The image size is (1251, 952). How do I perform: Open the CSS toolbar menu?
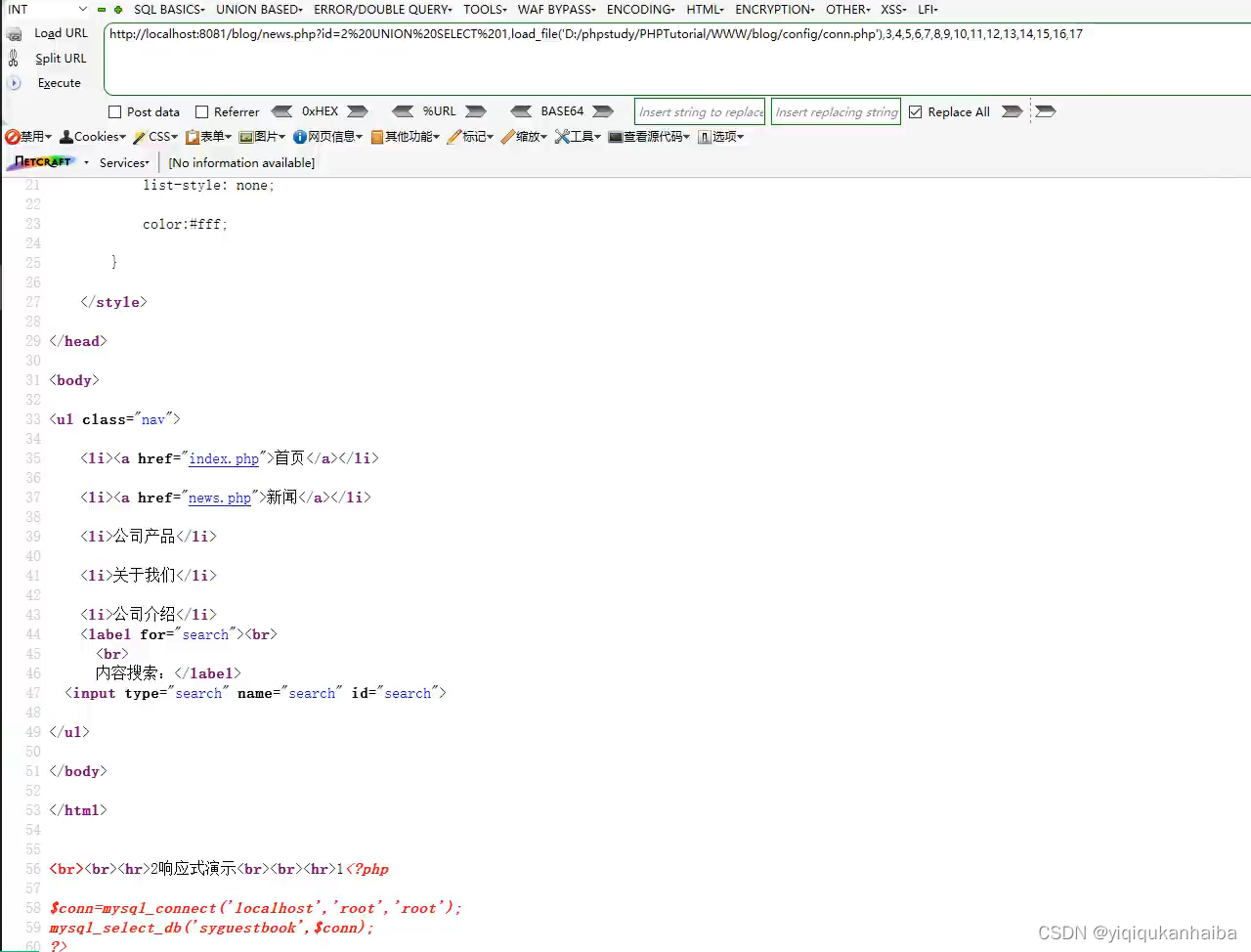155,137
